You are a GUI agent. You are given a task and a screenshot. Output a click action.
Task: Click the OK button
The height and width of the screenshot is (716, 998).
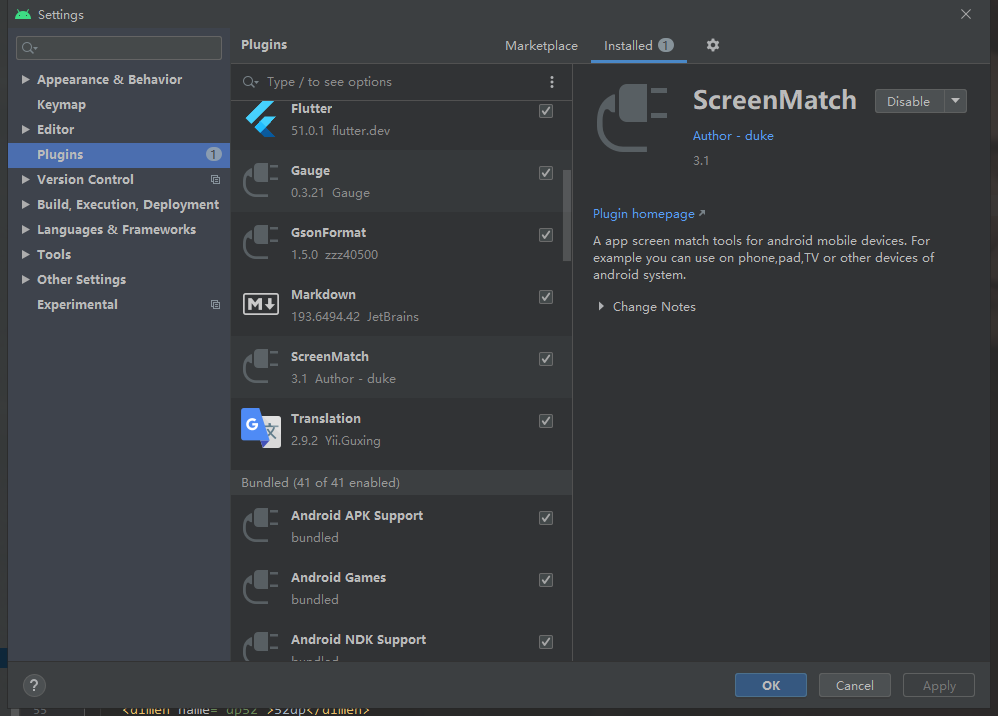pyautogui.click(x=771, y=685)
